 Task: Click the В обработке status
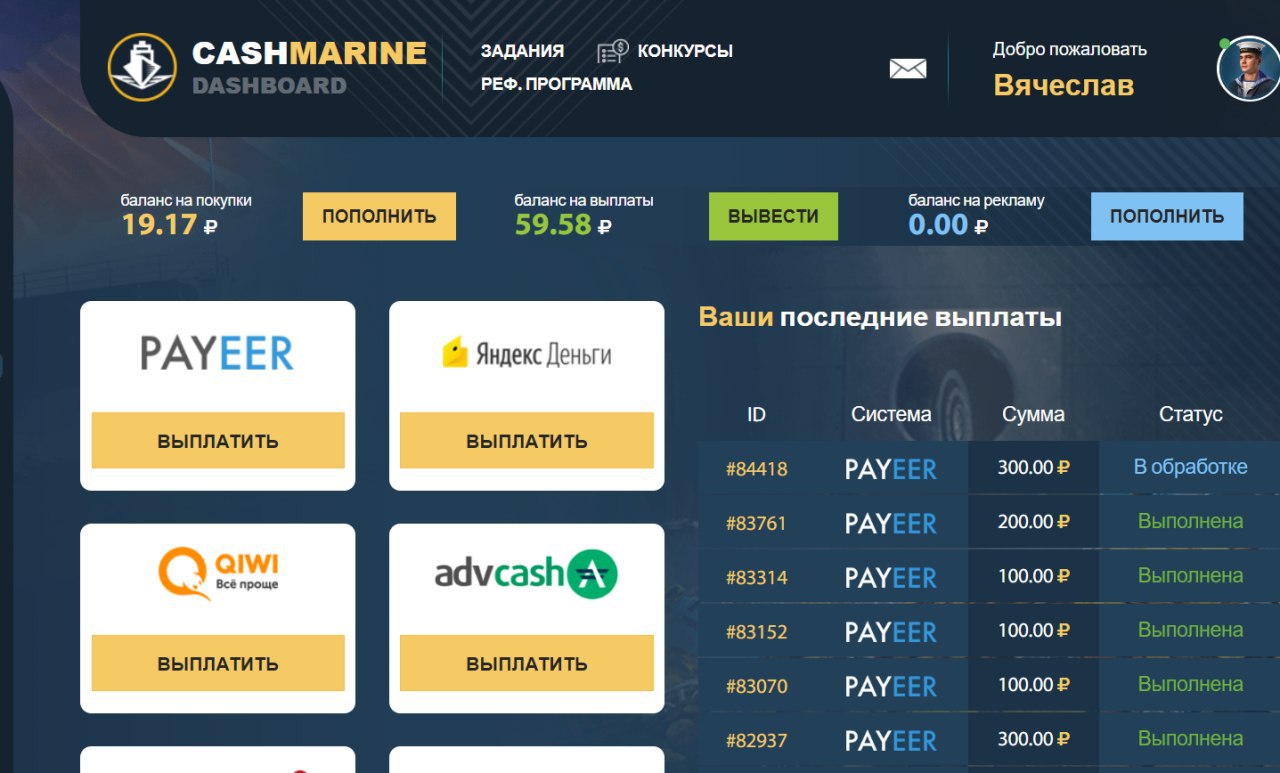coord(1190,467)
